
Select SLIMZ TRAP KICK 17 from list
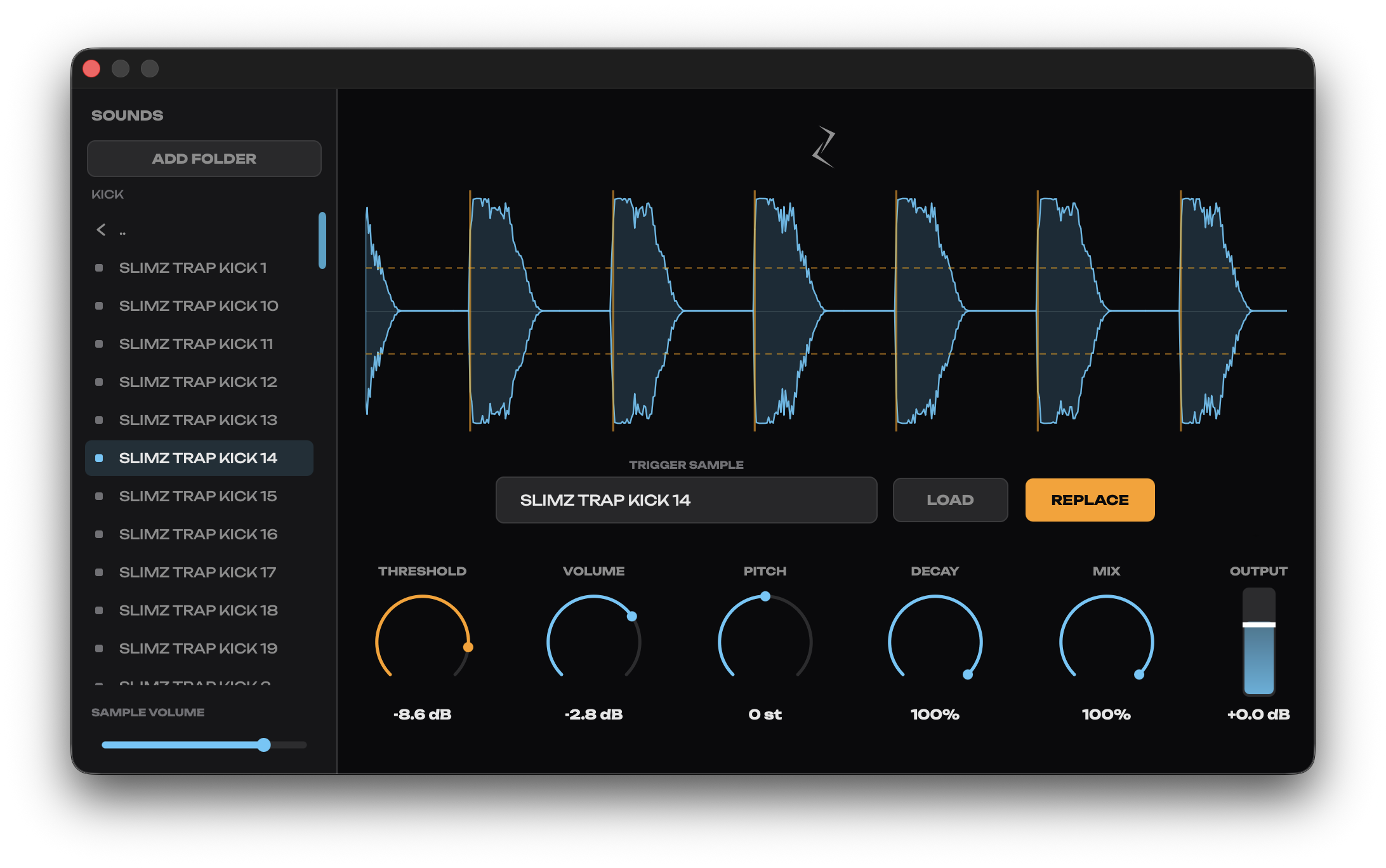point(199,572)
